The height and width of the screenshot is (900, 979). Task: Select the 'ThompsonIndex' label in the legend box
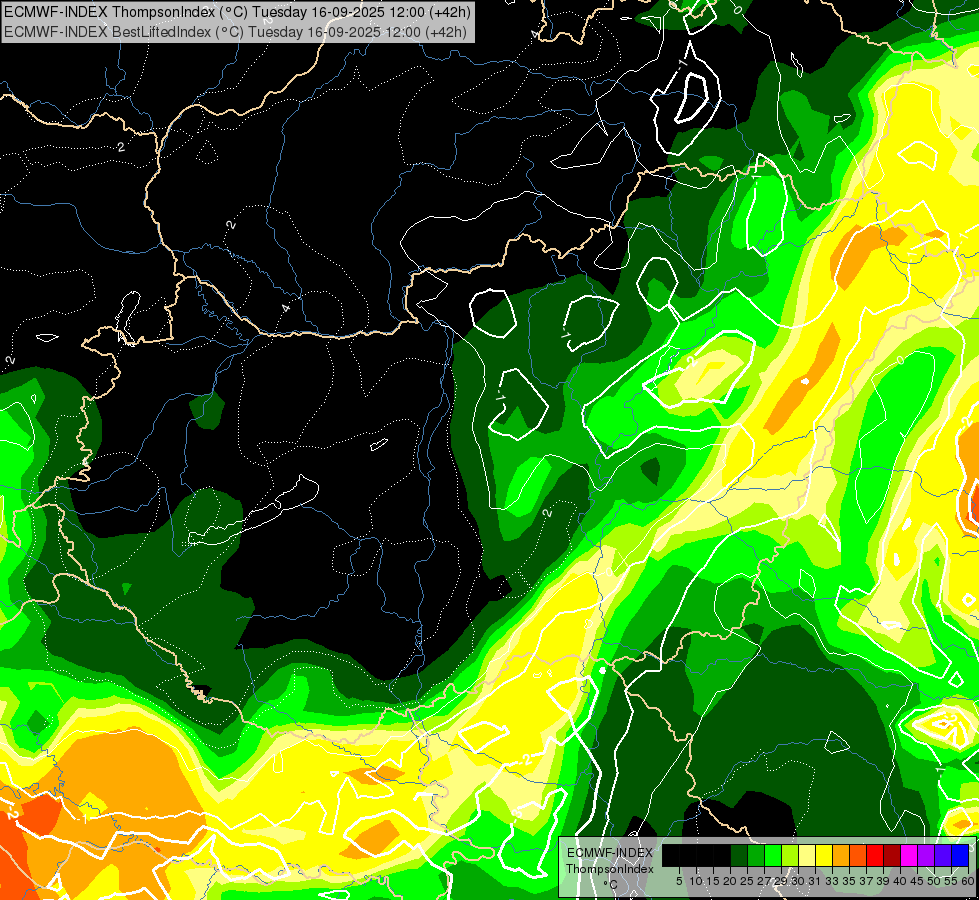tap(610, 869)
